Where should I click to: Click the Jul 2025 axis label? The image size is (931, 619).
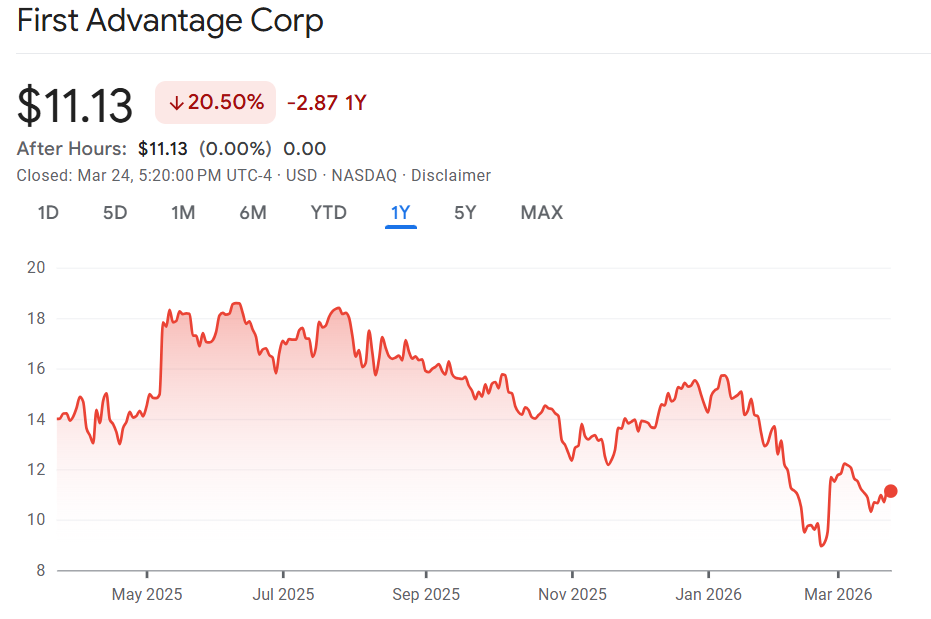(x=283, y=594)
